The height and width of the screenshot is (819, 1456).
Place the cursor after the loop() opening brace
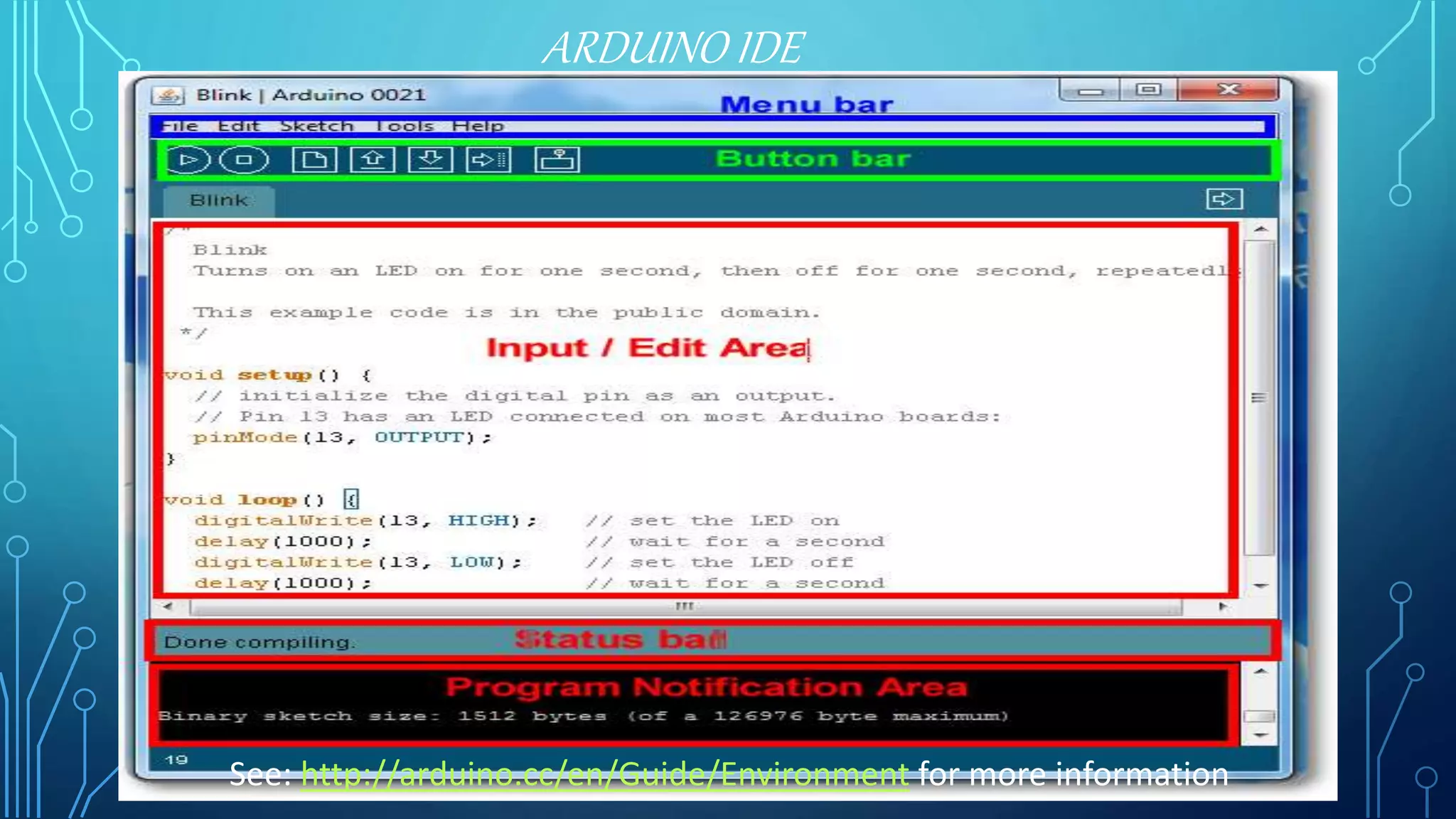[358, 500]
